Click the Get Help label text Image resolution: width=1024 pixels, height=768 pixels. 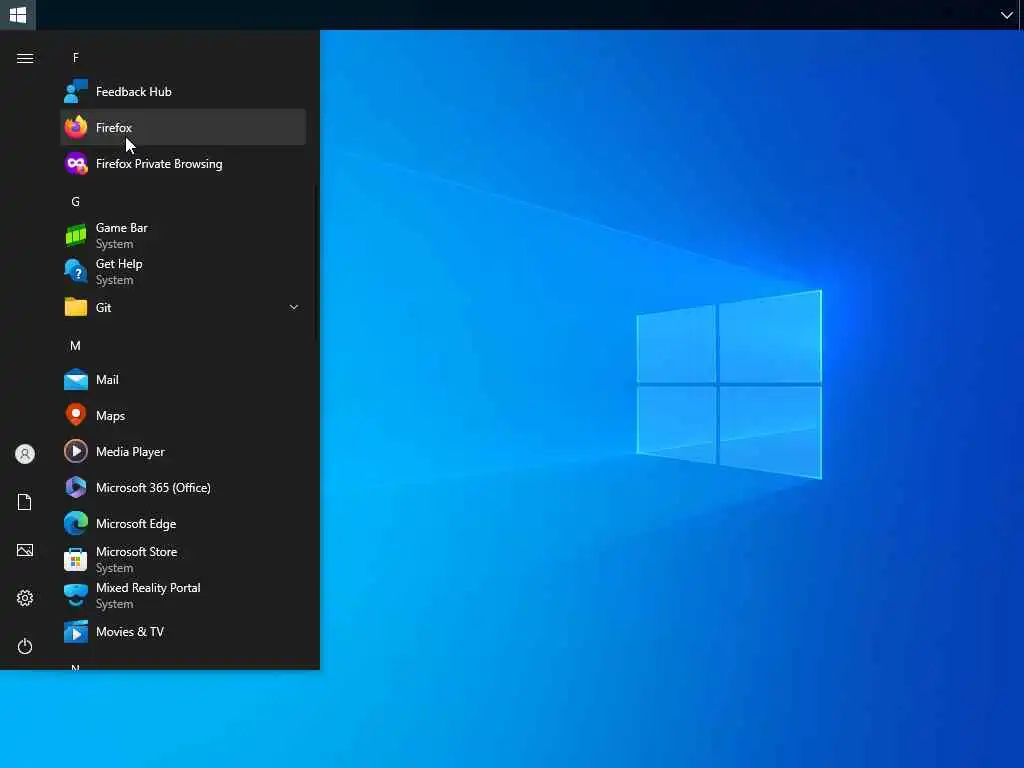click(119, 264)
